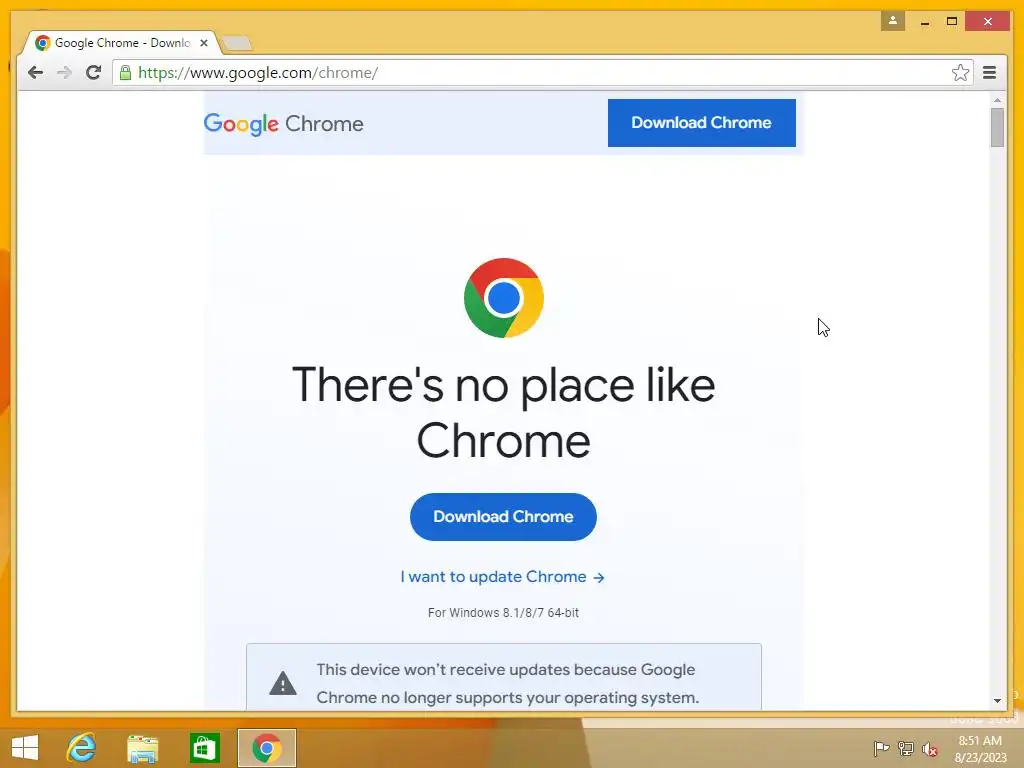The image size is (1024, 768).
Task: Click the header Download Chrome button
Action: (701, 123)
